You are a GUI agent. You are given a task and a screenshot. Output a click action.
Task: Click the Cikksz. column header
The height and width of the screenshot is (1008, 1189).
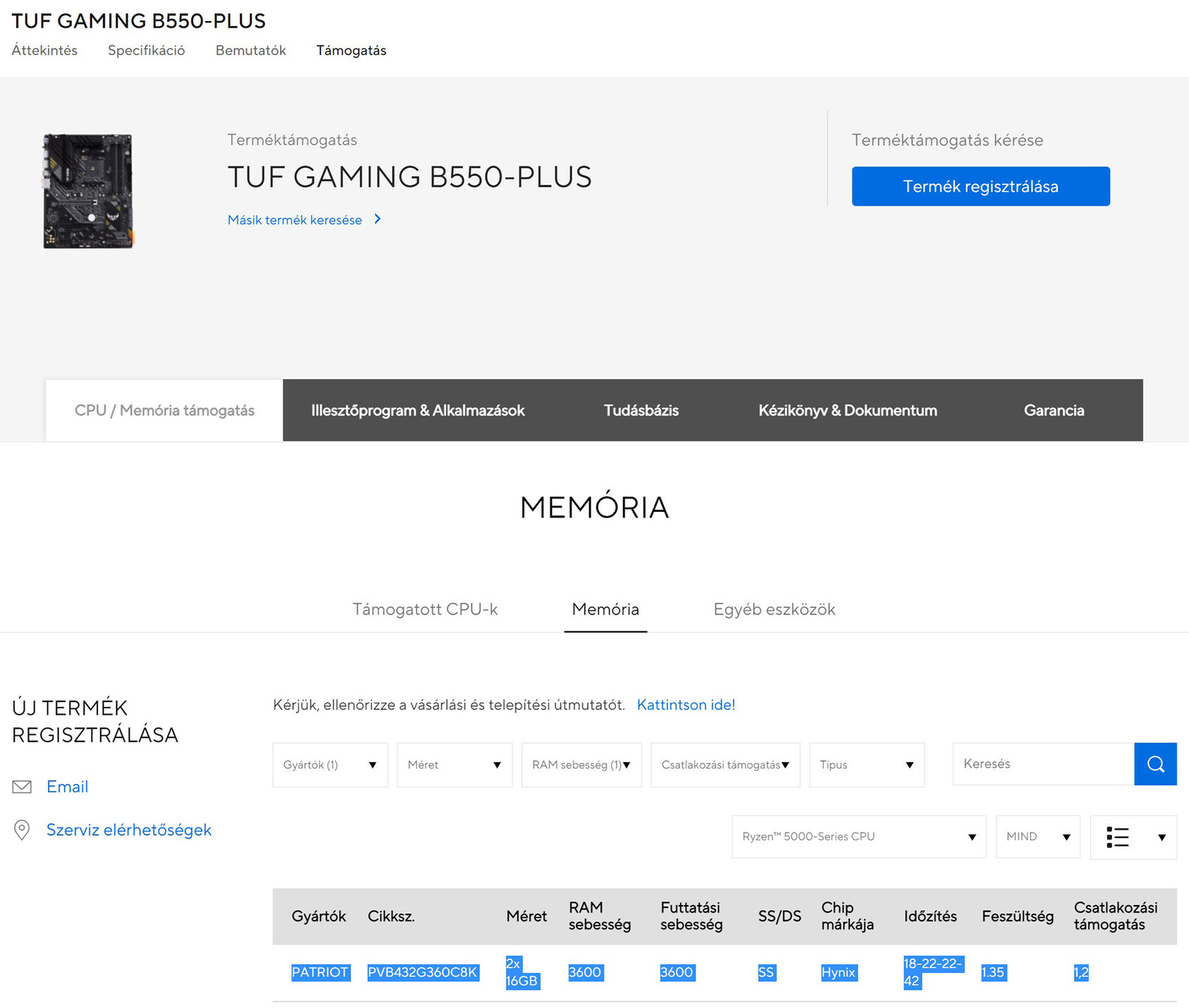tap(391, 916)
